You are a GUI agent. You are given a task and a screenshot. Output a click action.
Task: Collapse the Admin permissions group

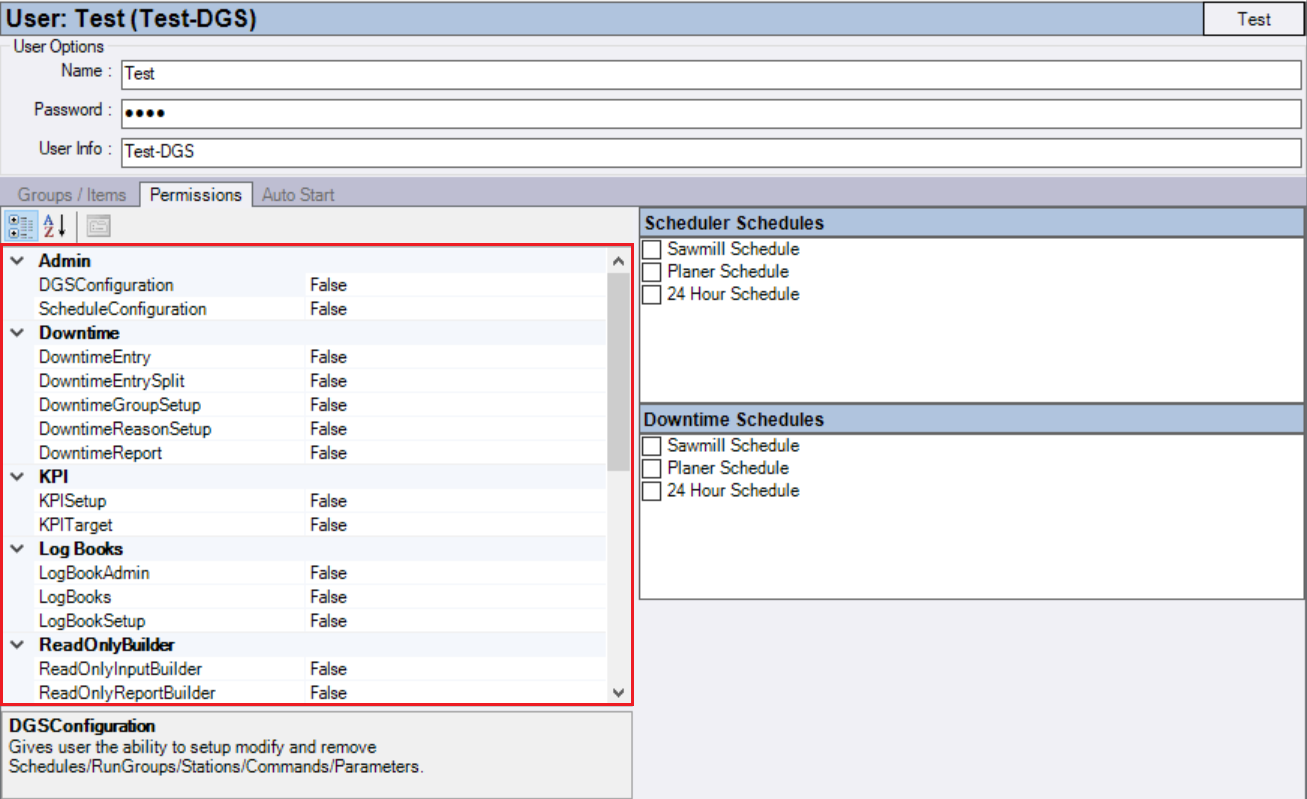(x=17, y=260)
